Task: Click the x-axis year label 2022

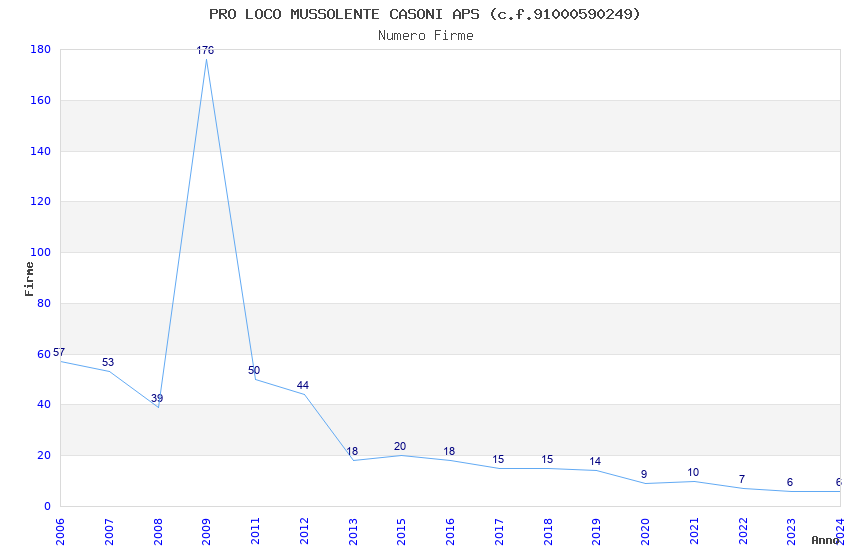Action: pyautogui.click(x=743, y=531)
